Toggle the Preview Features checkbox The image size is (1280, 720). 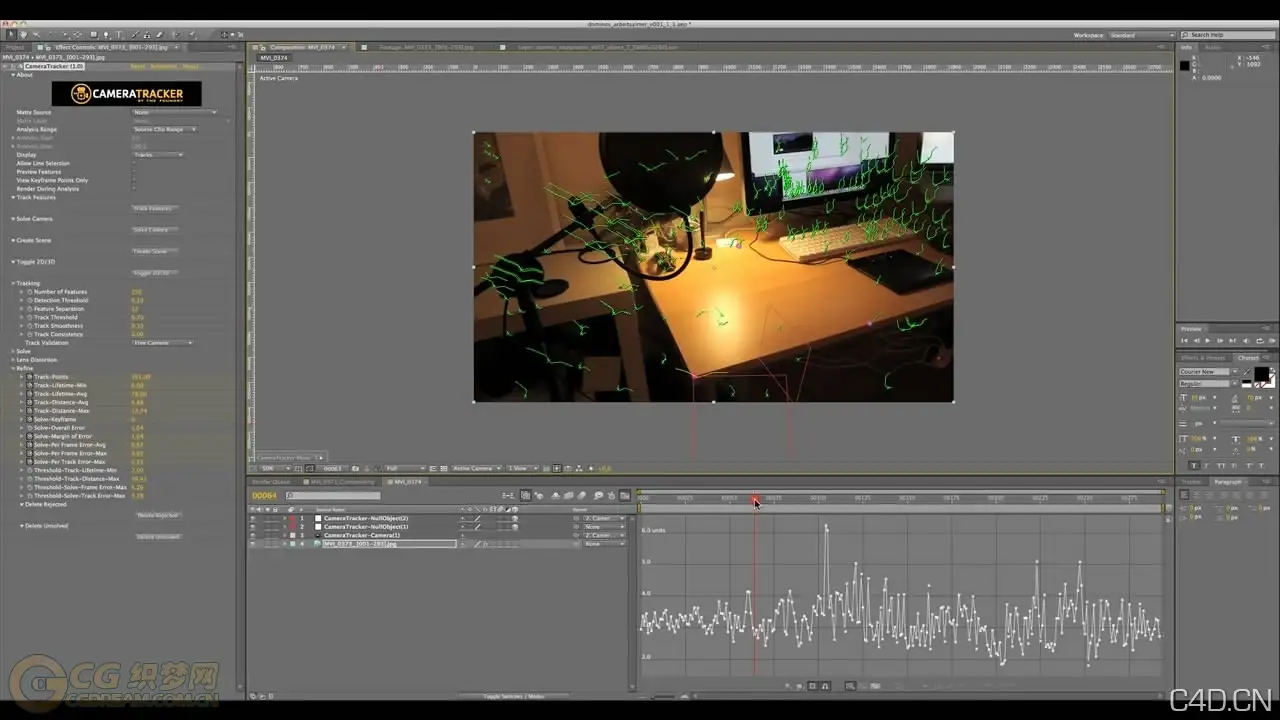[x=134, y=172]
